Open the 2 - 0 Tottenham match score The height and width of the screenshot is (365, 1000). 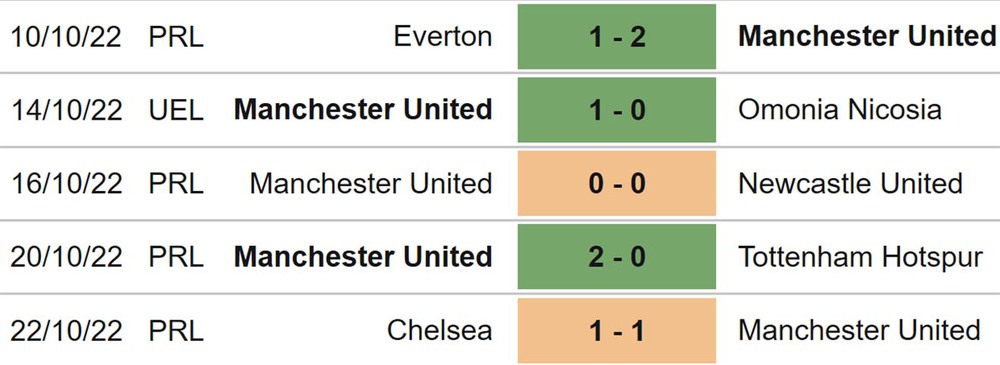coord(617,257)
